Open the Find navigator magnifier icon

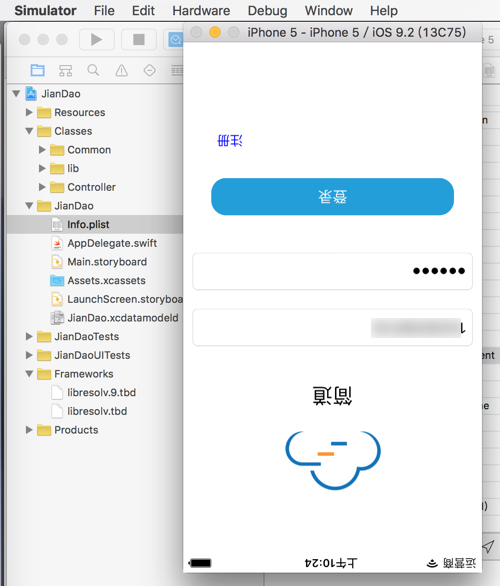[x=93, y=70]
